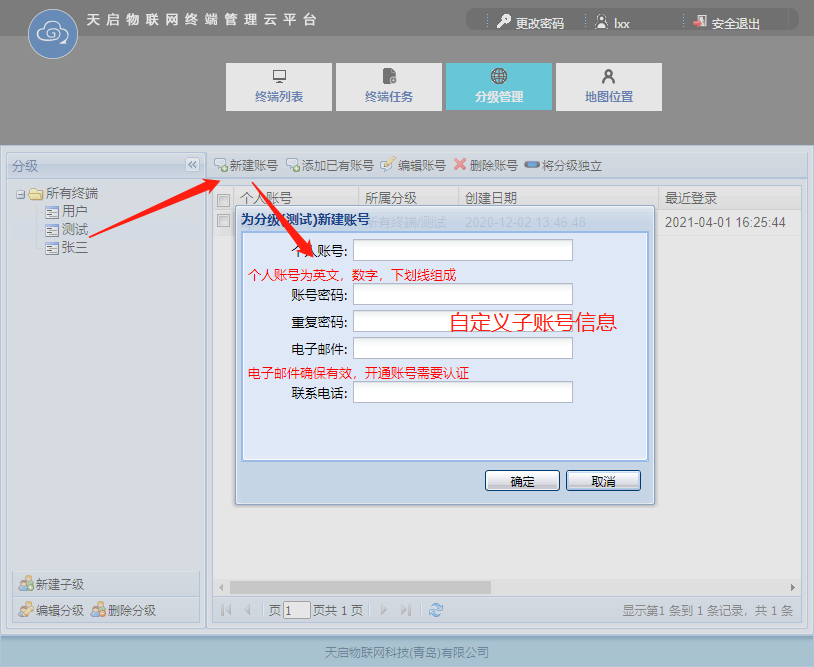The image size is (814, 667).
Task: Go to first page icon
Action: [x=226, y=610]
